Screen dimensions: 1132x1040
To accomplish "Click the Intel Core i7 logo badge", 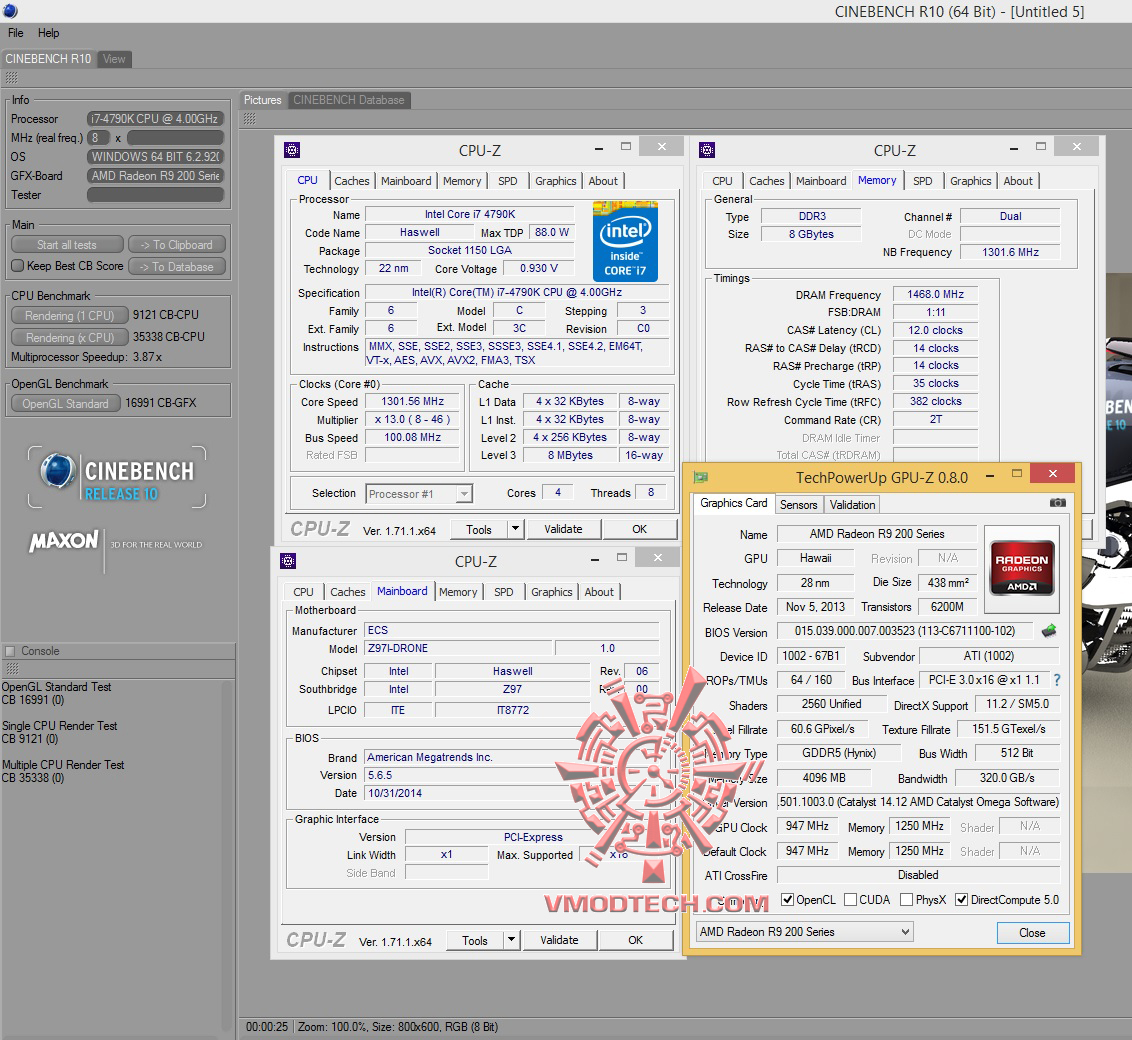I will [x=625, y=241].
